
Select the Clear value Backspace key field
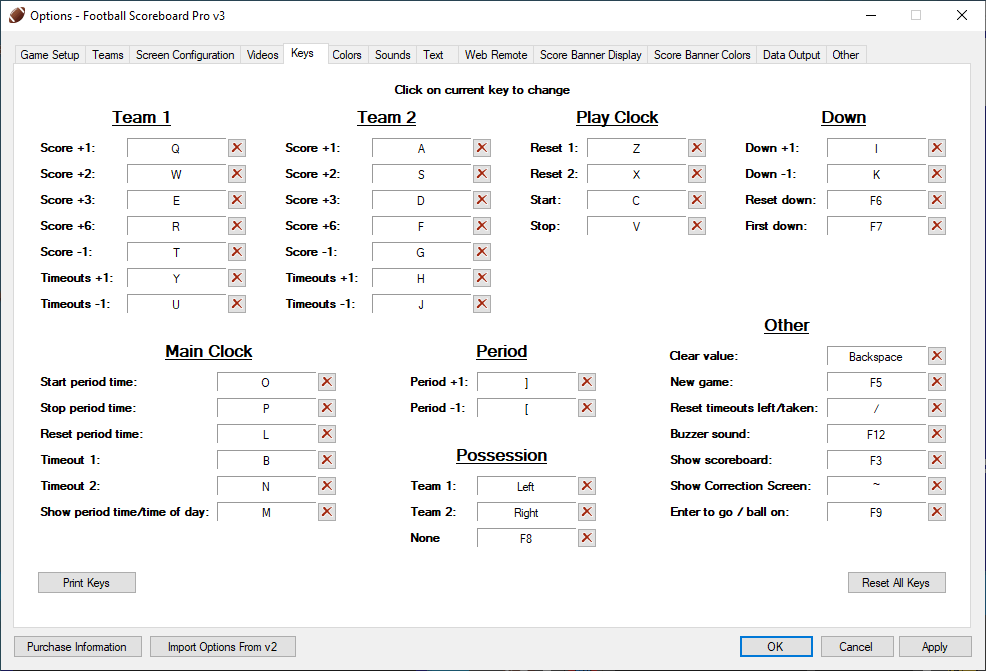pyautogui.click(x=875, y=357)
